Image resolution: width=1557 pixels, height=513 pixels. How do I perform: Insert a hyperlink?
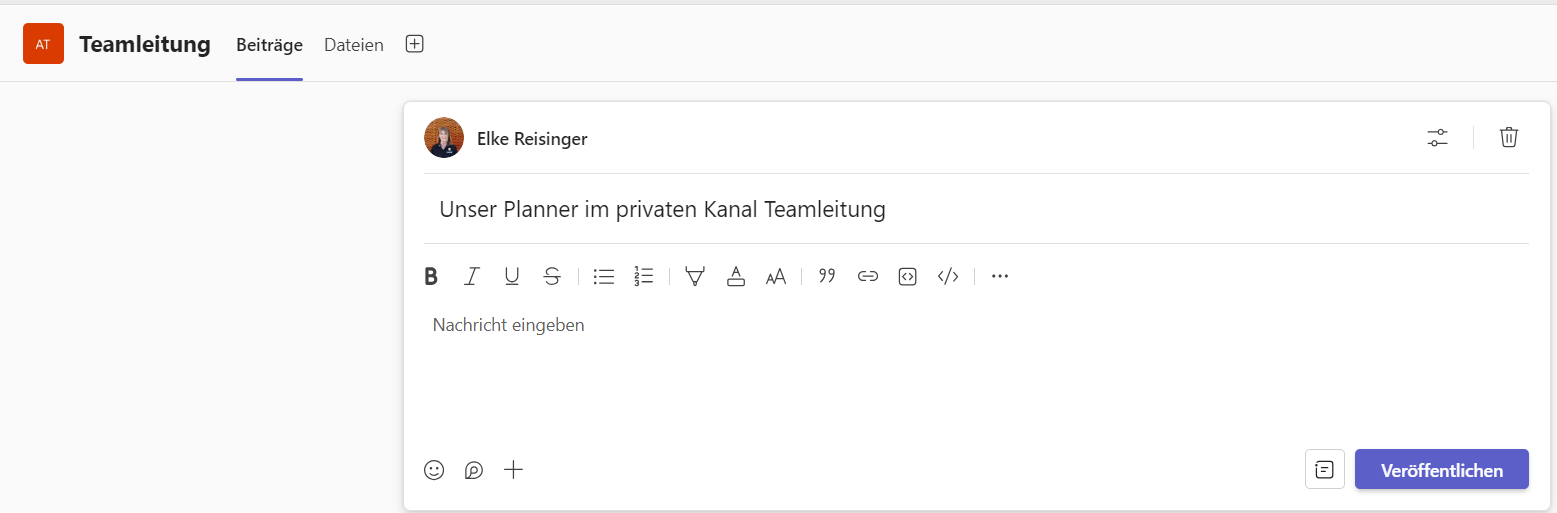coord(868,277)
